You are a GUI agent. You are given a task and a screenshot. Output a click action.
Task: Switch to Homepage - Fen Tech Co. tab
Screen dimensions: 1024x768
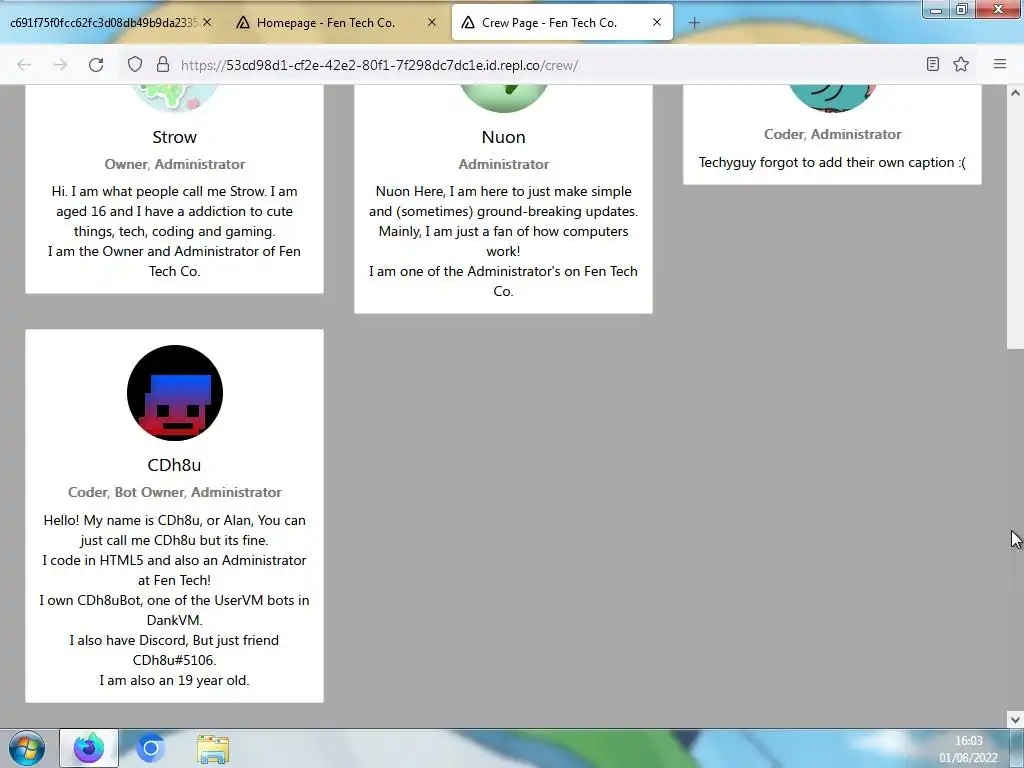[326, 23]
